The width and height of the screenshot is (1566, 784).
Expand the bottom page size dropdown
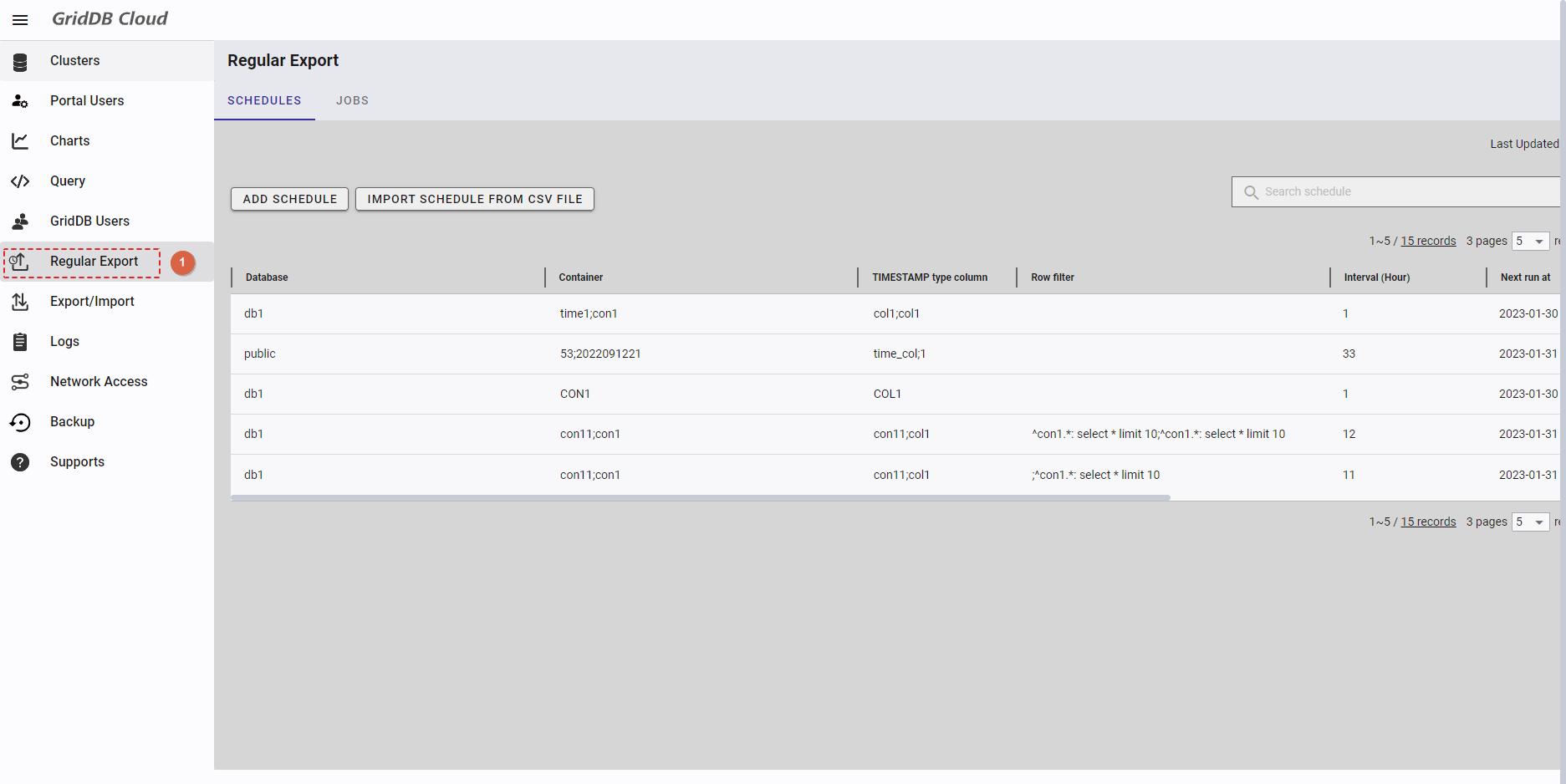coord(1530,522)
